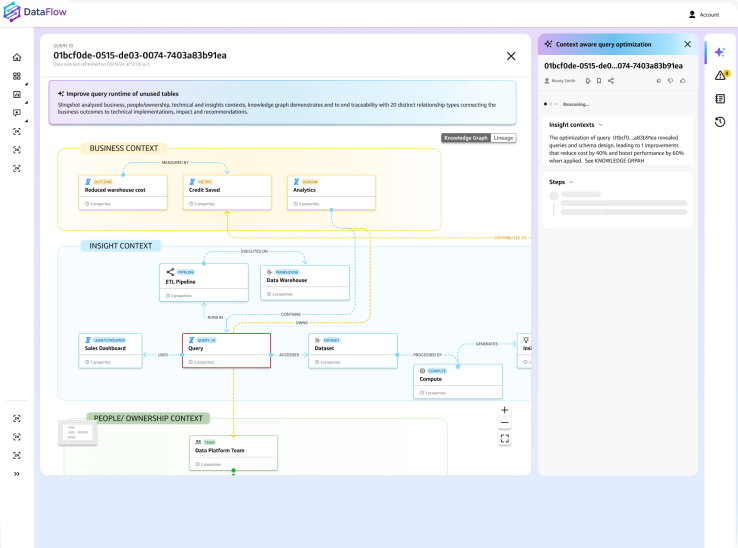
Task: Click the CONTAINS edge label
Action: coord(290,314)
